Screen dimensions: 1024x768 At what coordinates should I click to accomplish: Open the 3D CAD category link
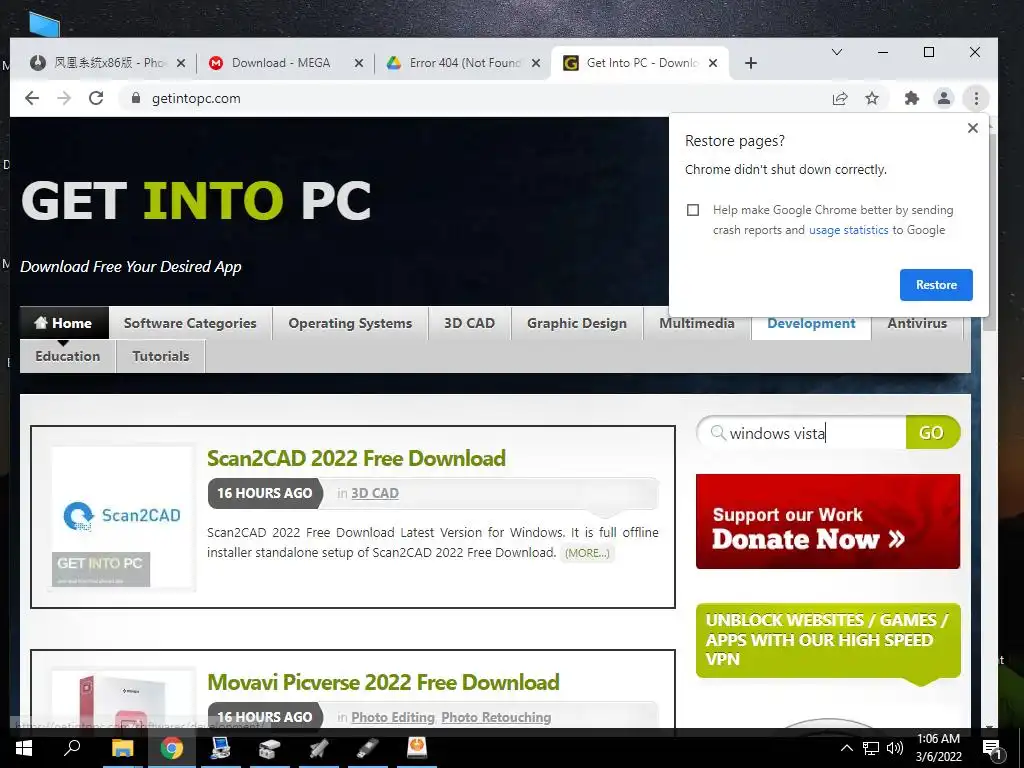375,493
